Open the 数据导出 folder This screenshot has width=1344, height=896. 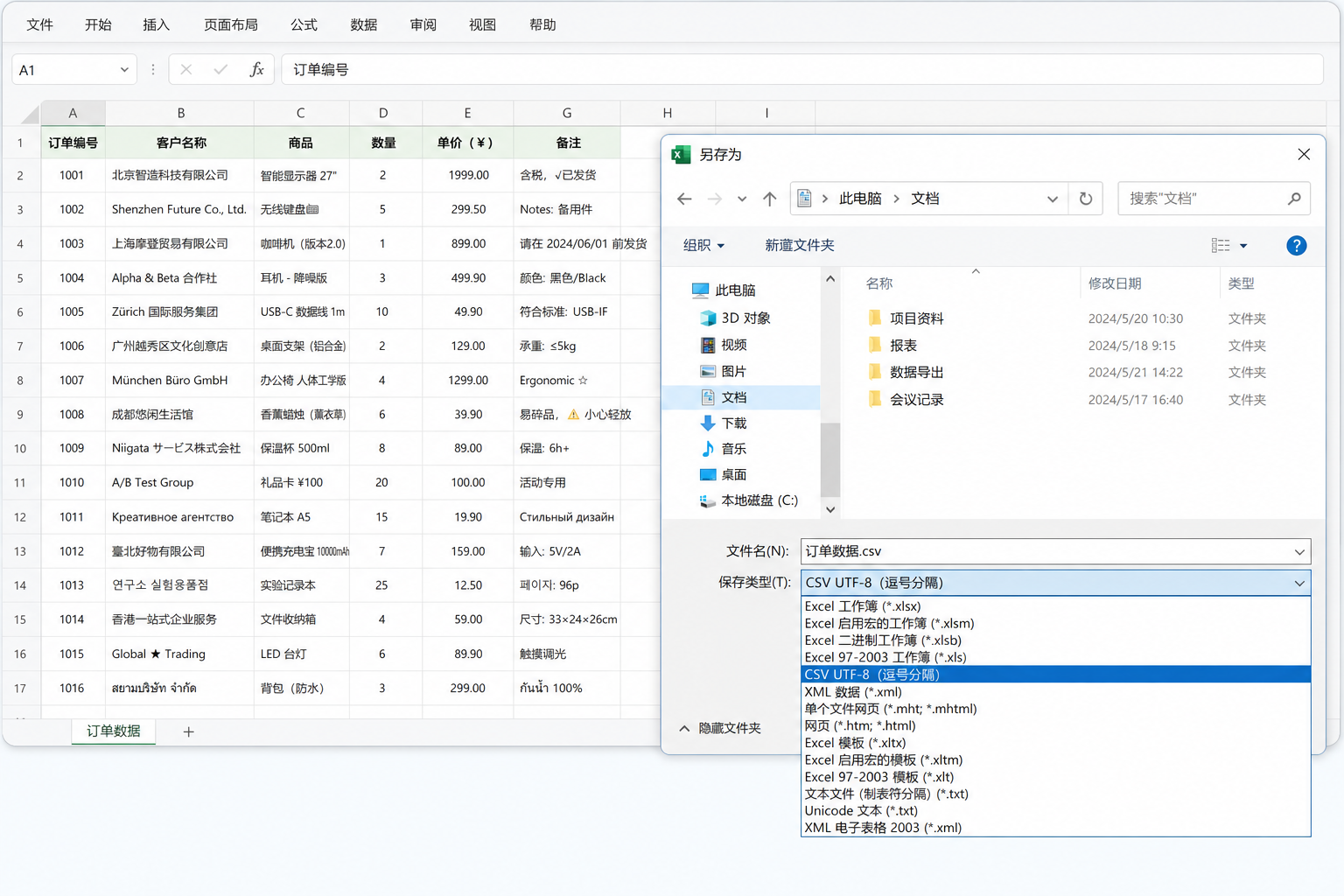(x=906, y=373)
